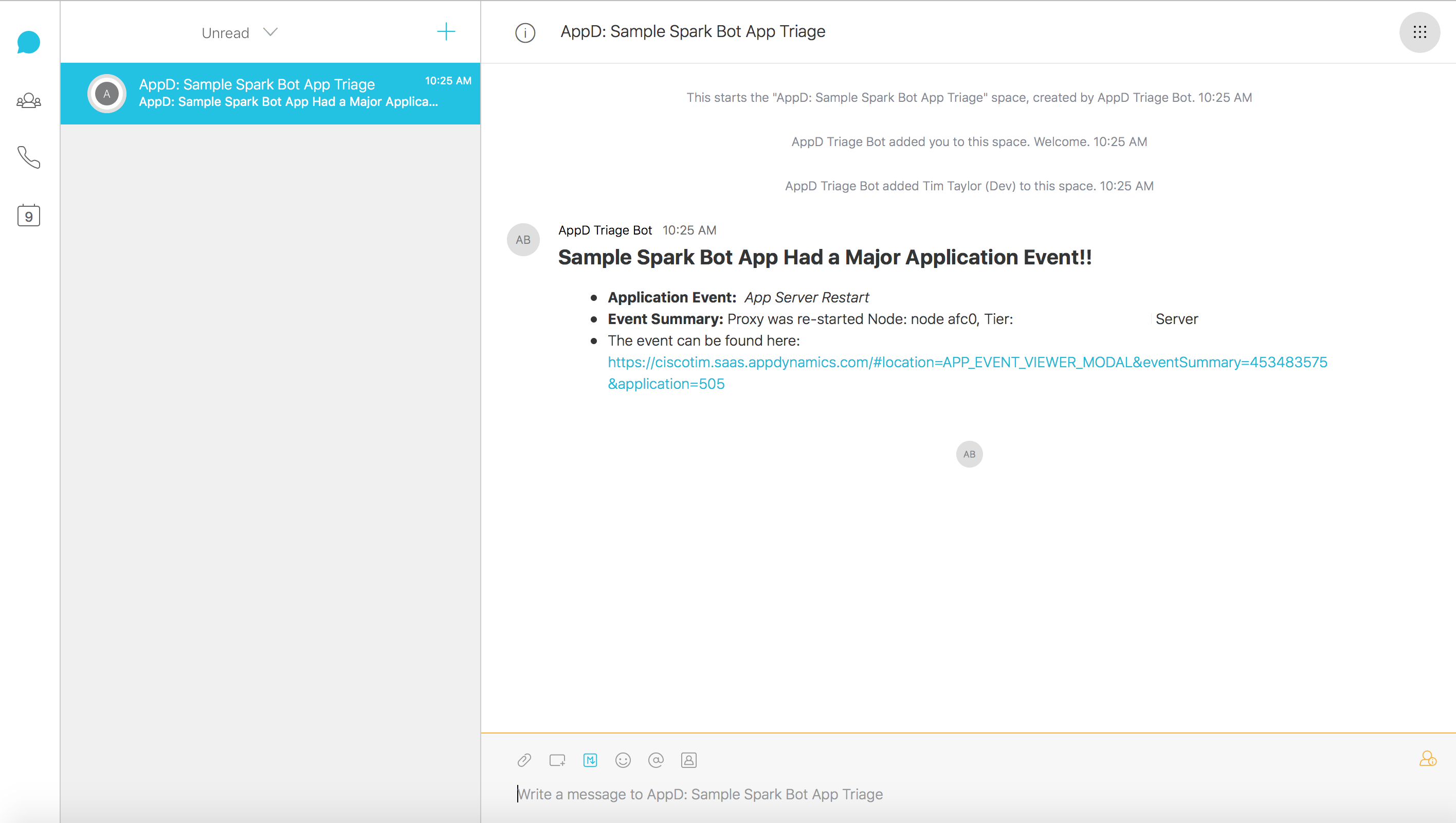Open the Calls phone icon
This screenshot has height=823, width=1456.
pyautogui.click(x=28, y=157)
